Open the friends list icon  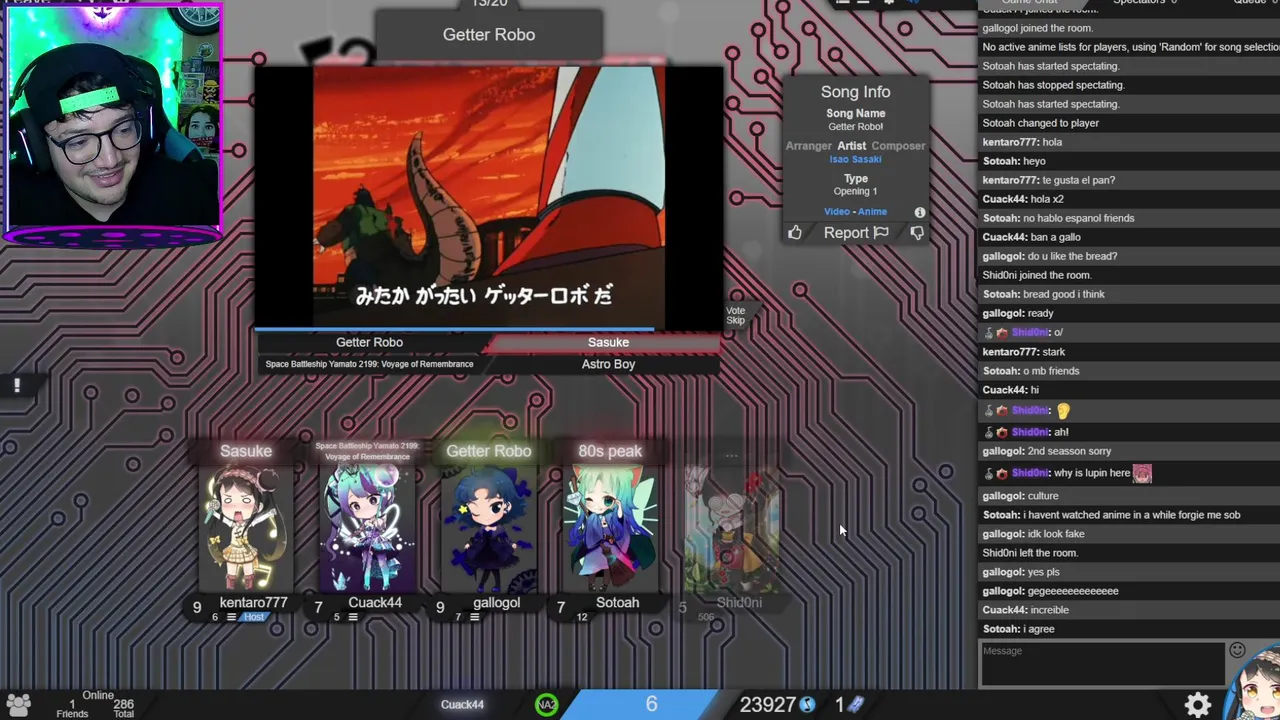[x=18, y=704]
